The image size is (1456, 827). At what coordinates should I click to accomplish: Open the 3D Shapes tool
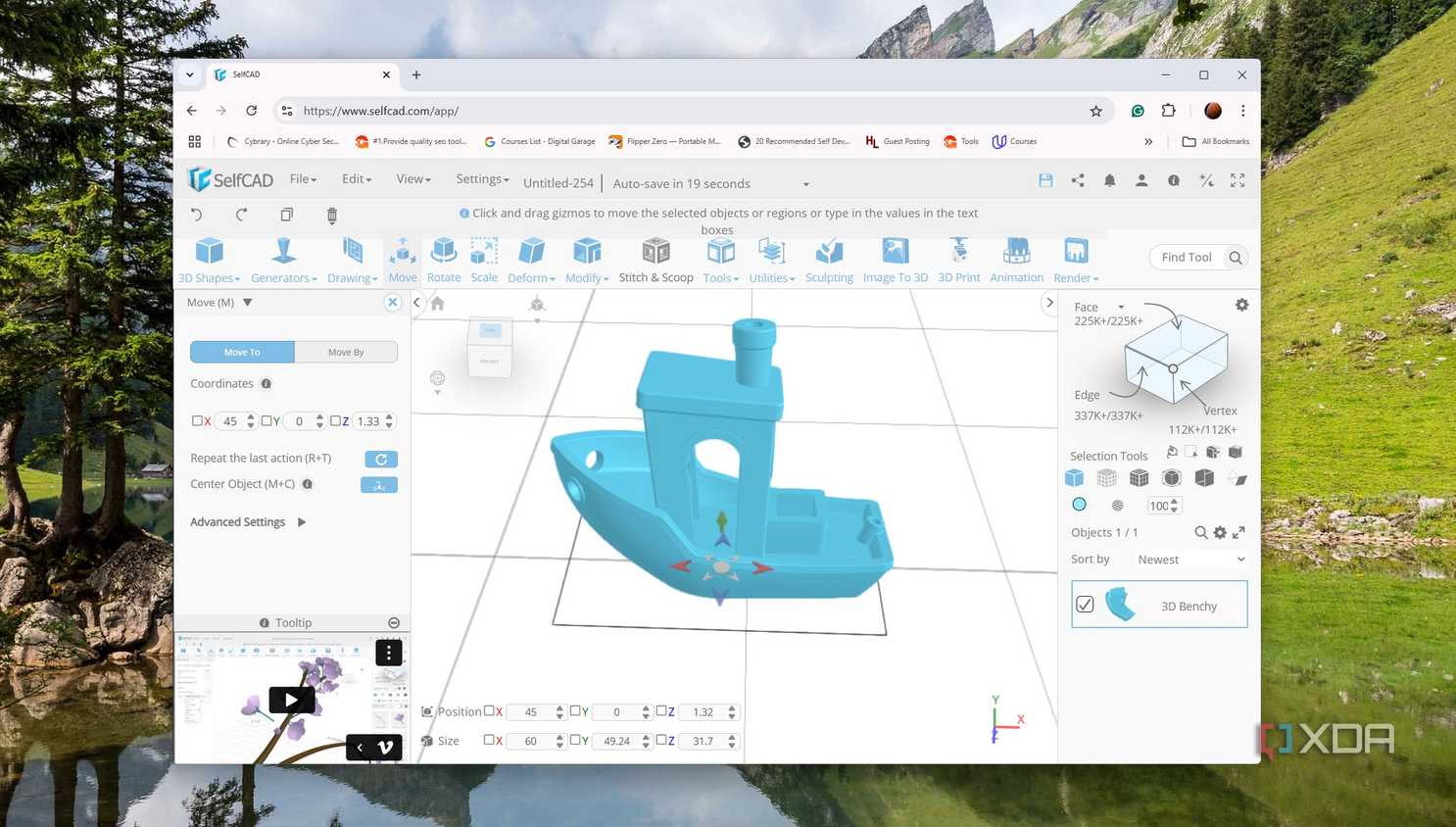point(209,261)
